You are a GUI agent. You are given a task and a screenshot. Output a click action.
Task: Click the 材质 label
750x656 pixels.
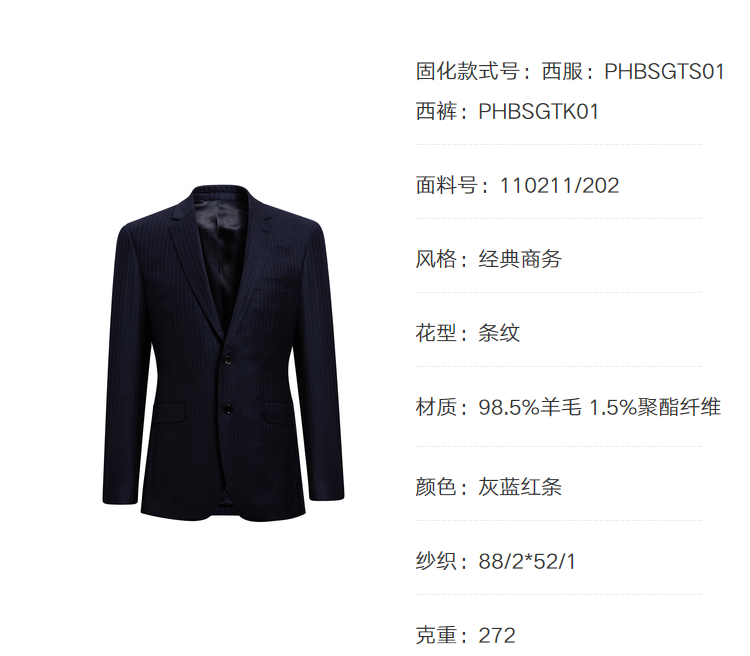point(436,408)
